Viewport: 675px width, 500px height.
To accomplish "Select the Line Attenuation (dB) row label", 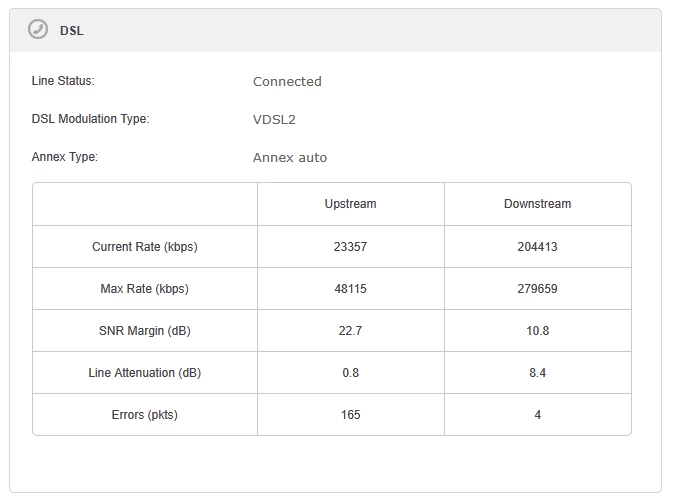I will pyautogui.click(x=145, y=373).
